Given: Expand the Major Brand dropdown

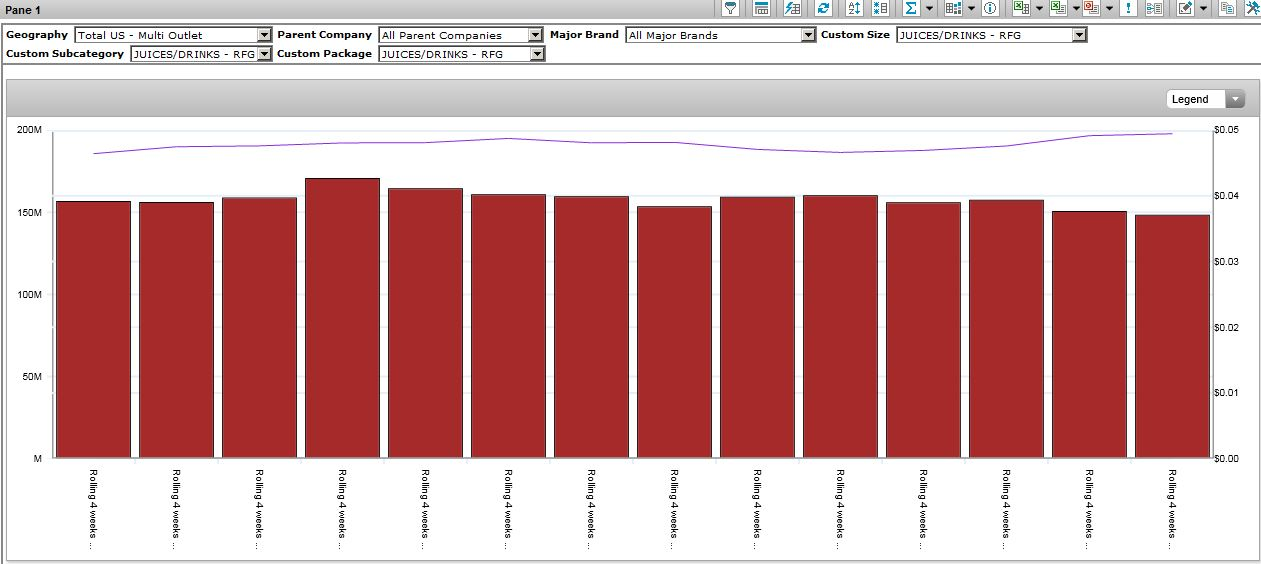Looking at the screenshot, I should tap(808, 35).
